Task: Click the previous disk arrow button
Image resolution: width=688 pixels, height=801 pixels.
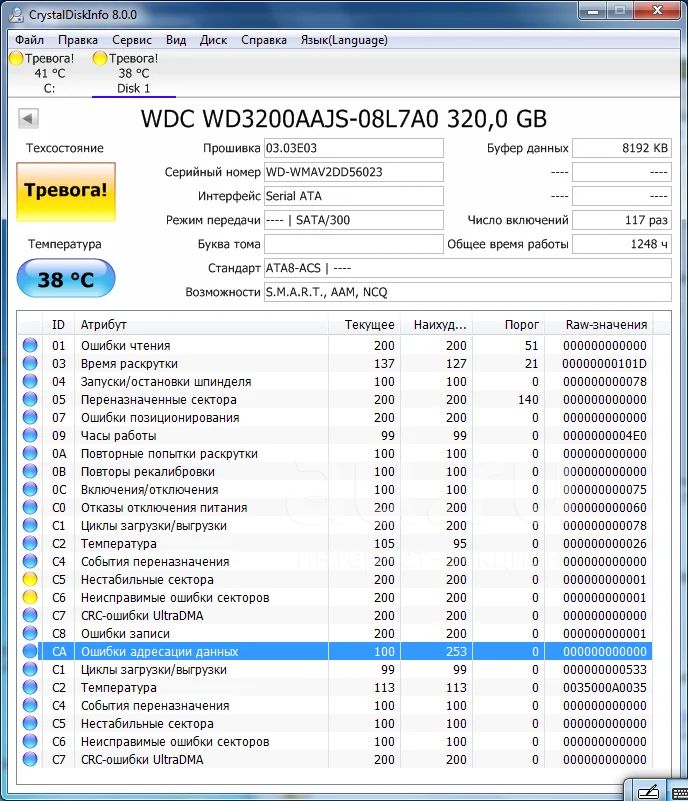Action: pos(28,119)
